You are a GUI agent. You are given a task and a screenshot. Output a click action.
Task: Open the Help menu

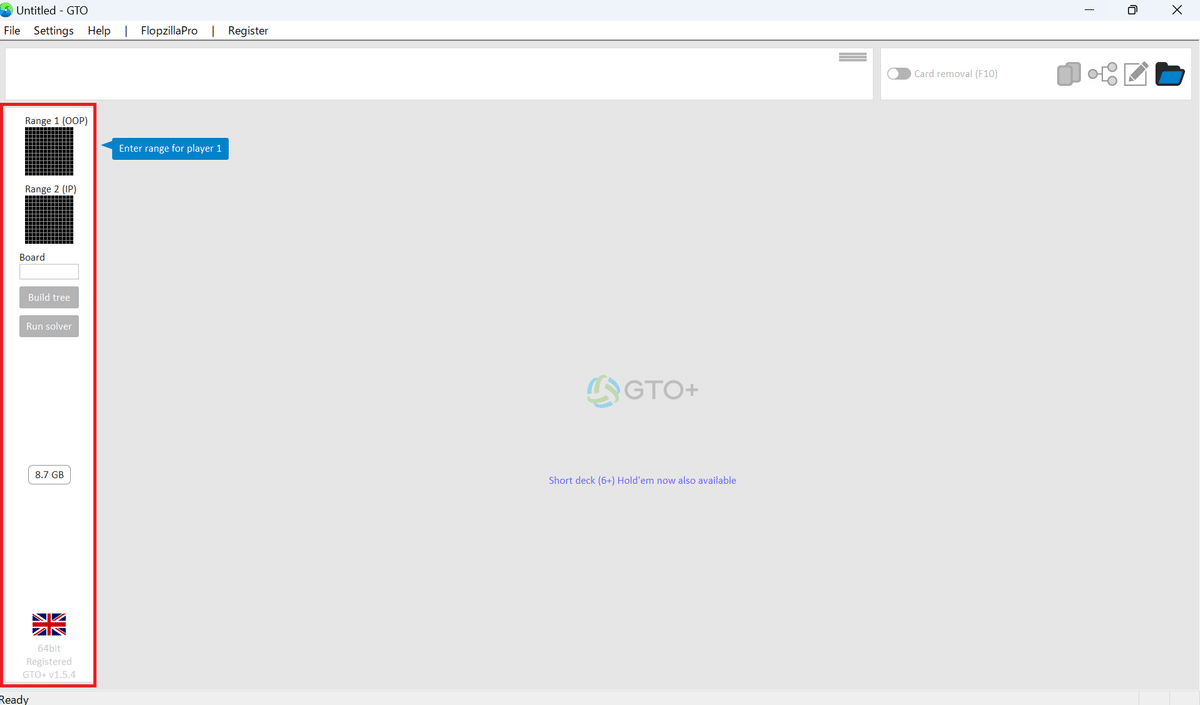point(99,31)
